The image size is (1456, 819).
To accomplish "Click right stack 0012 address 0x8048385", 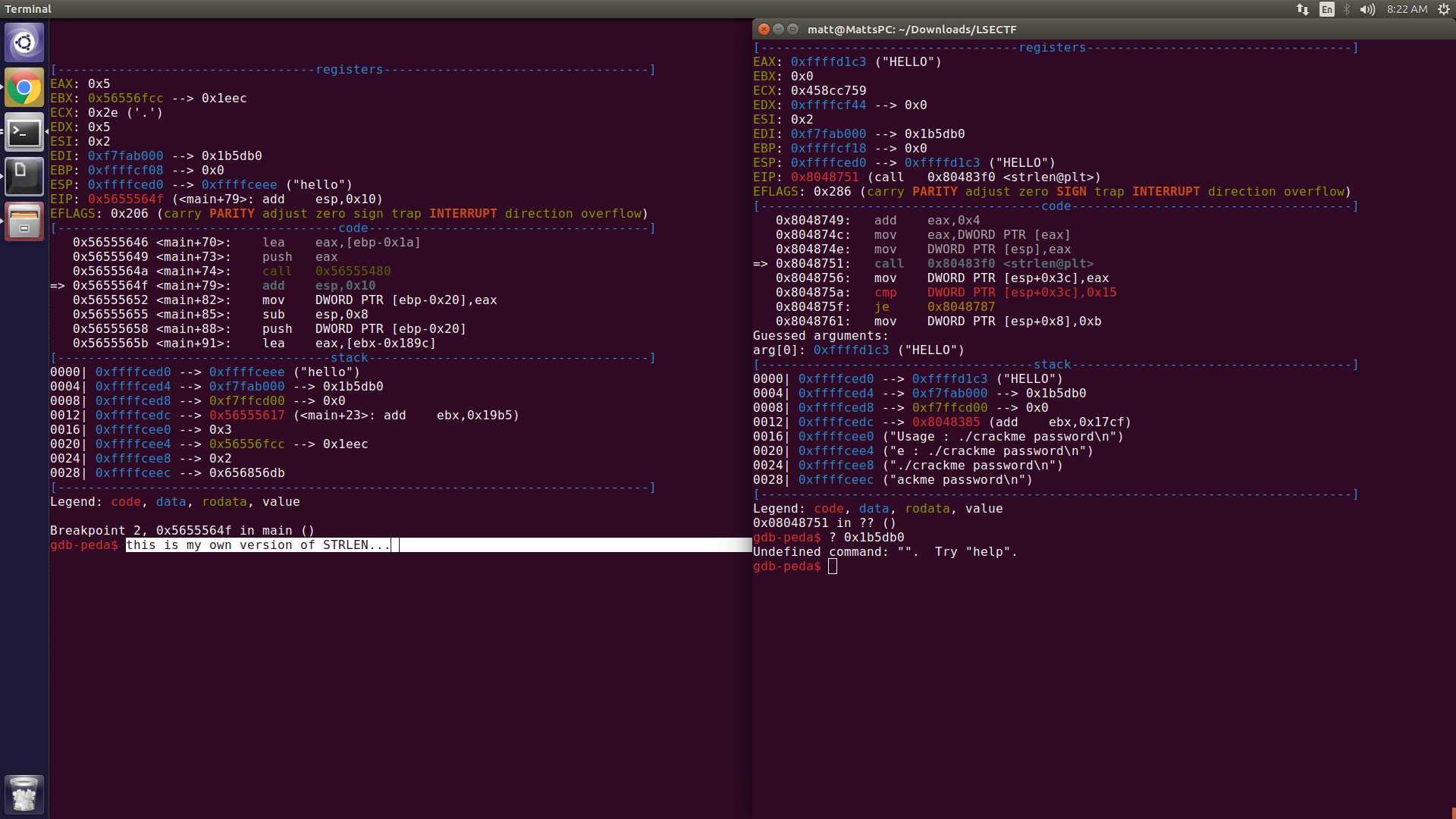I will point(946,422).
